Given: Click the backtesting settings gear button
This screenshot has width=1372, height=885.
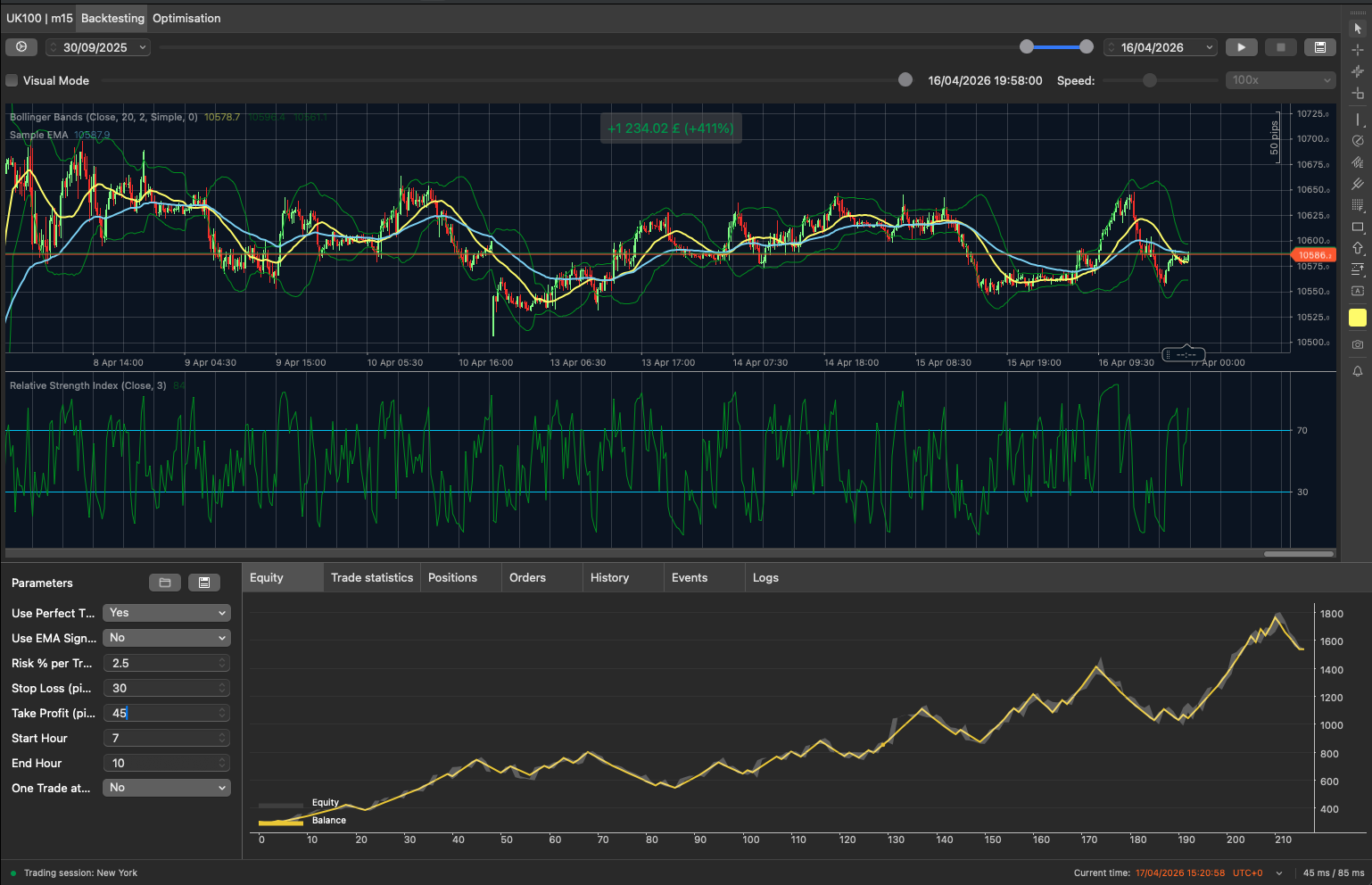Looking at the screenshot, I should pos(21,47).
